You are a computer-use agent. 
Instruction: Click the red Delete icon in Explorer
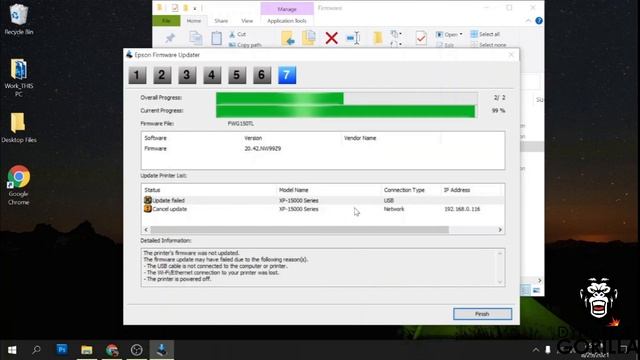point(331,38)
